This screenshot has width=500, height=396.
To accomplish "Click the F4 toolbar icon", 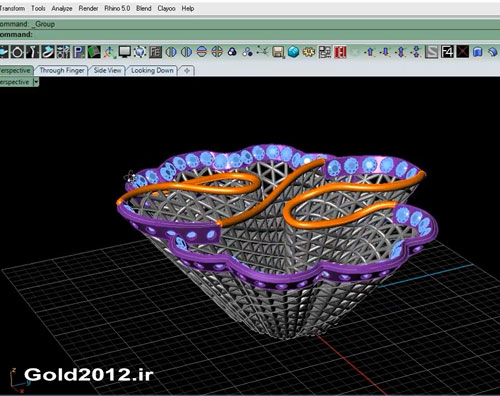I will tap(447, 52).
